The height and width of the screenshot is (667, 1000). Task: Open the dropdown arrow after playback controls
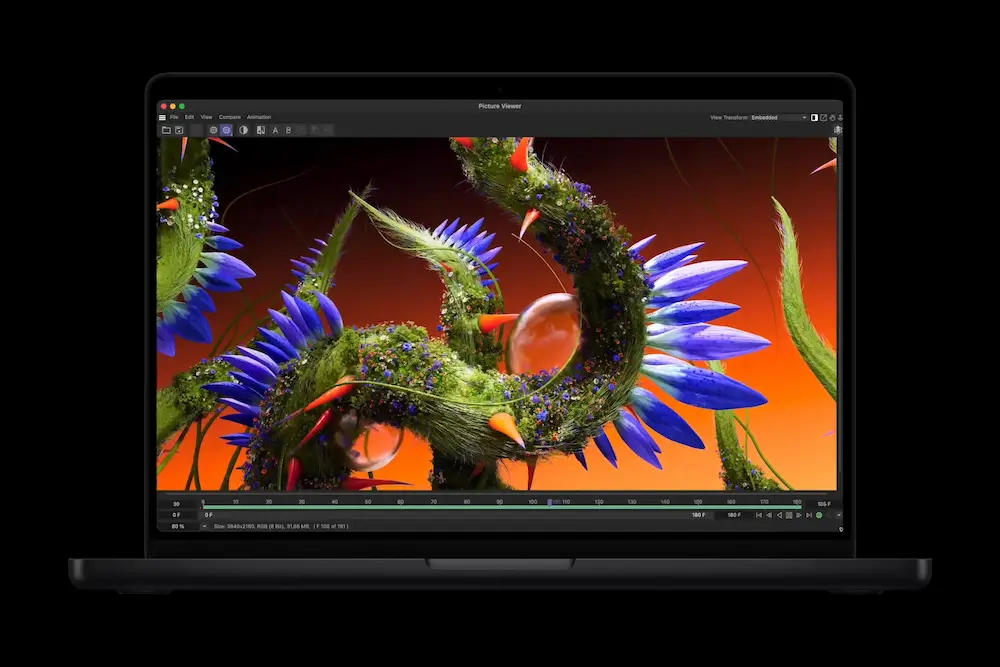point(838,515)
